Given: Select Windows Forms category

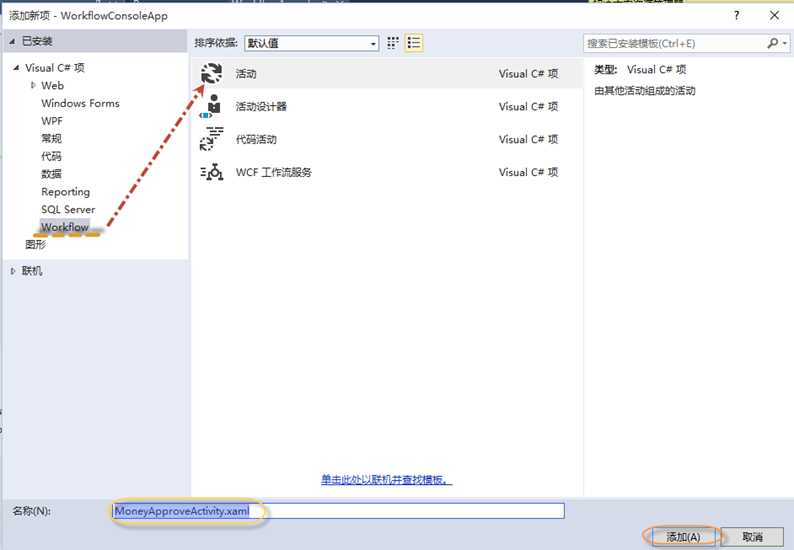Looking at the screenshot, I should (80, 103).
